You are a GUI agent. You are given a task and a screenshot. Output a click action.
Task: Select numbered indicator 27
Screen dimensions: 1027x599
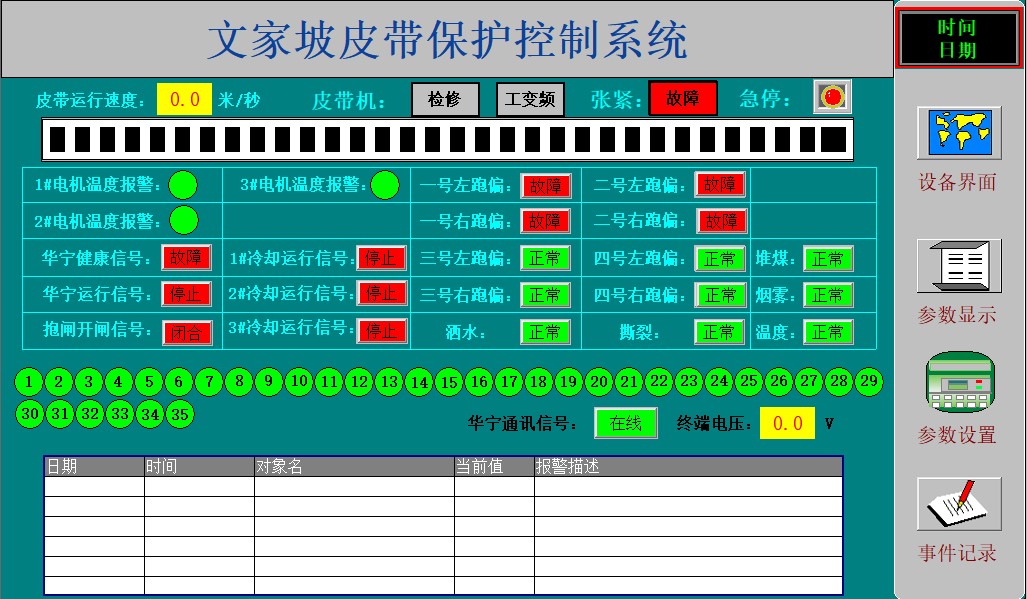[809, 381]
